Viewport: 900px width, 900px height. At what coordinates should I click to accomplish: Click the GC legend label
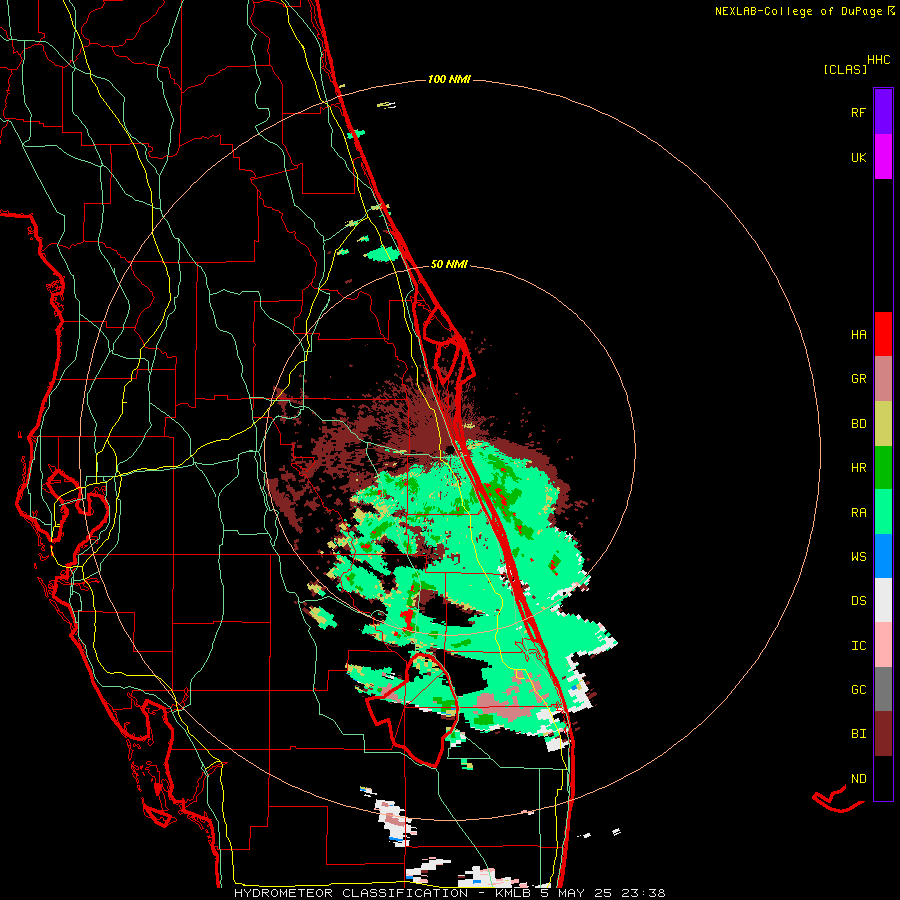pos(858,690)
